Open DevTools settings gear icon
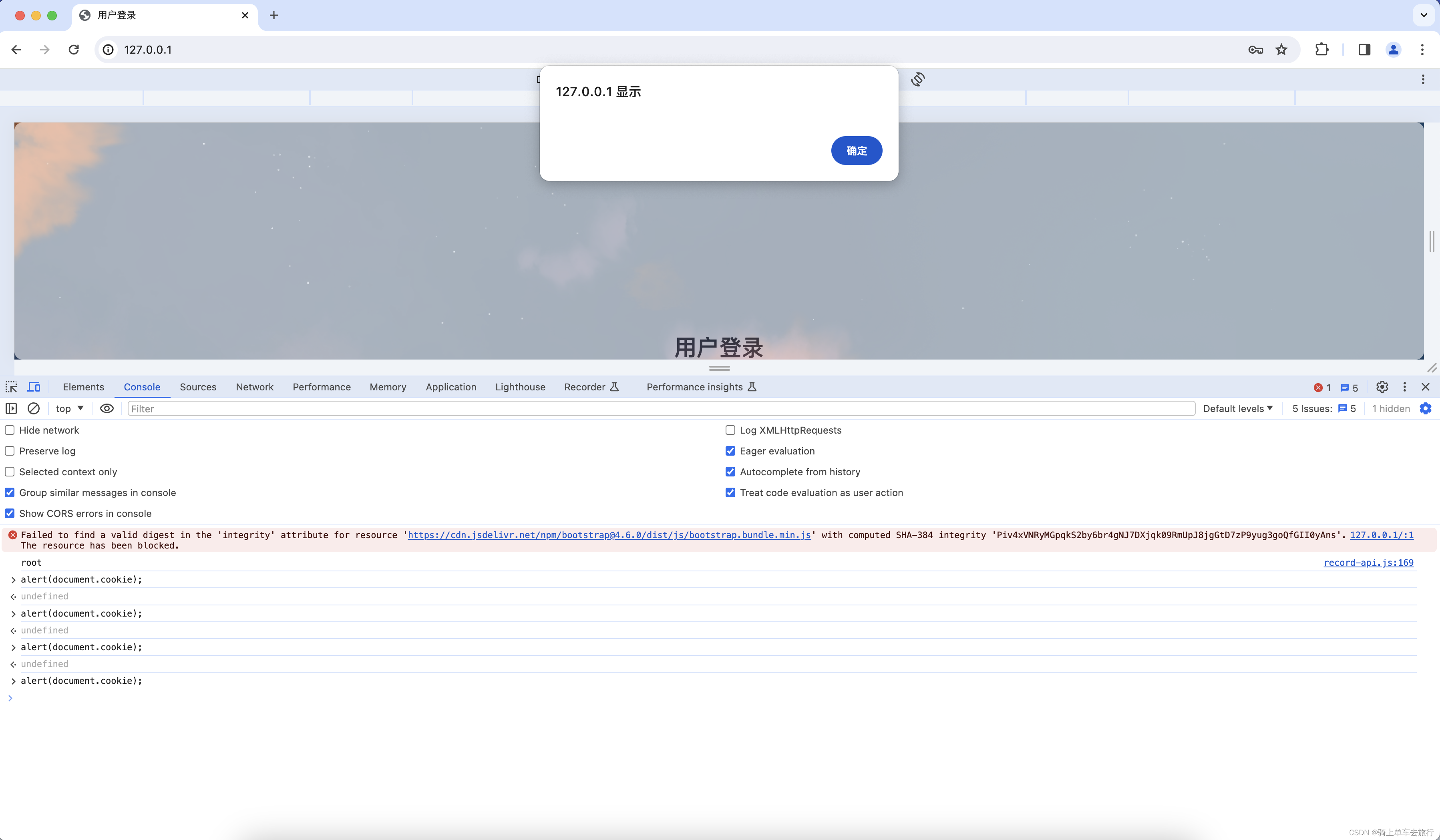 [x=1382, y=387]
